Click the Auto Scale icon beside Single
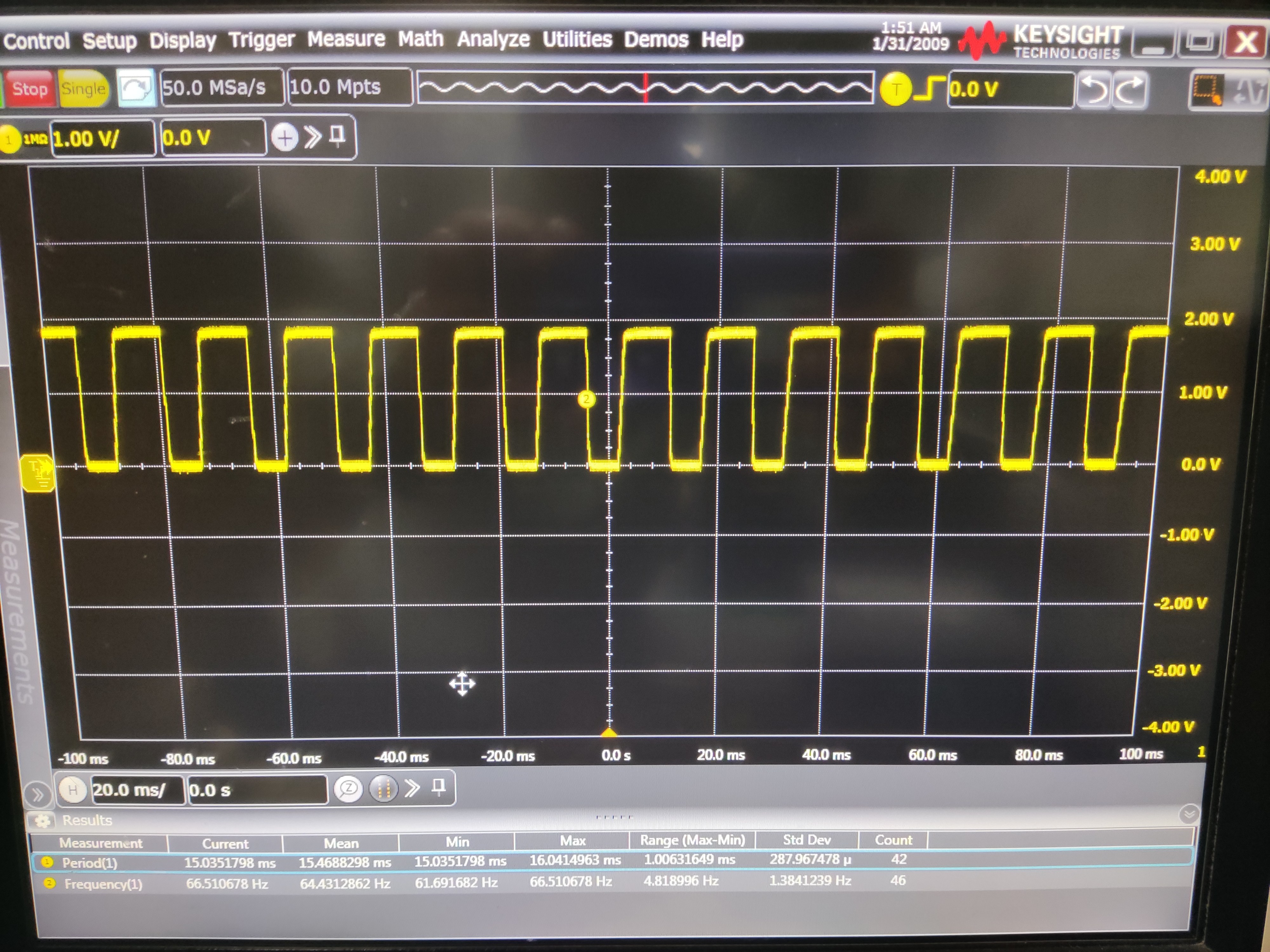 [x=136, y=88]
